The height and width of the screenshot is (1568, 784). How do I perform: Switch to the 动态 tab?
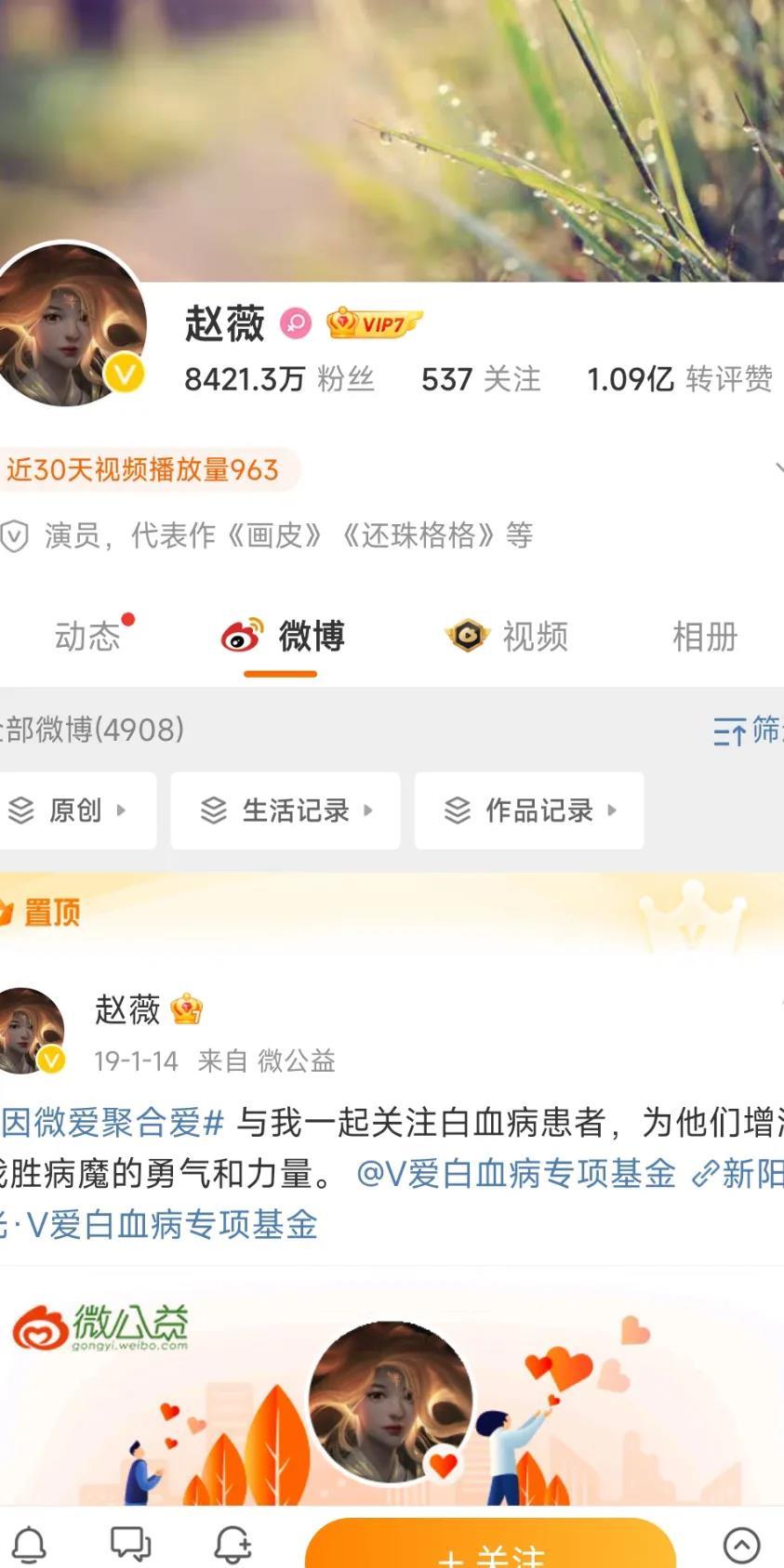click(x=87, y=637)
